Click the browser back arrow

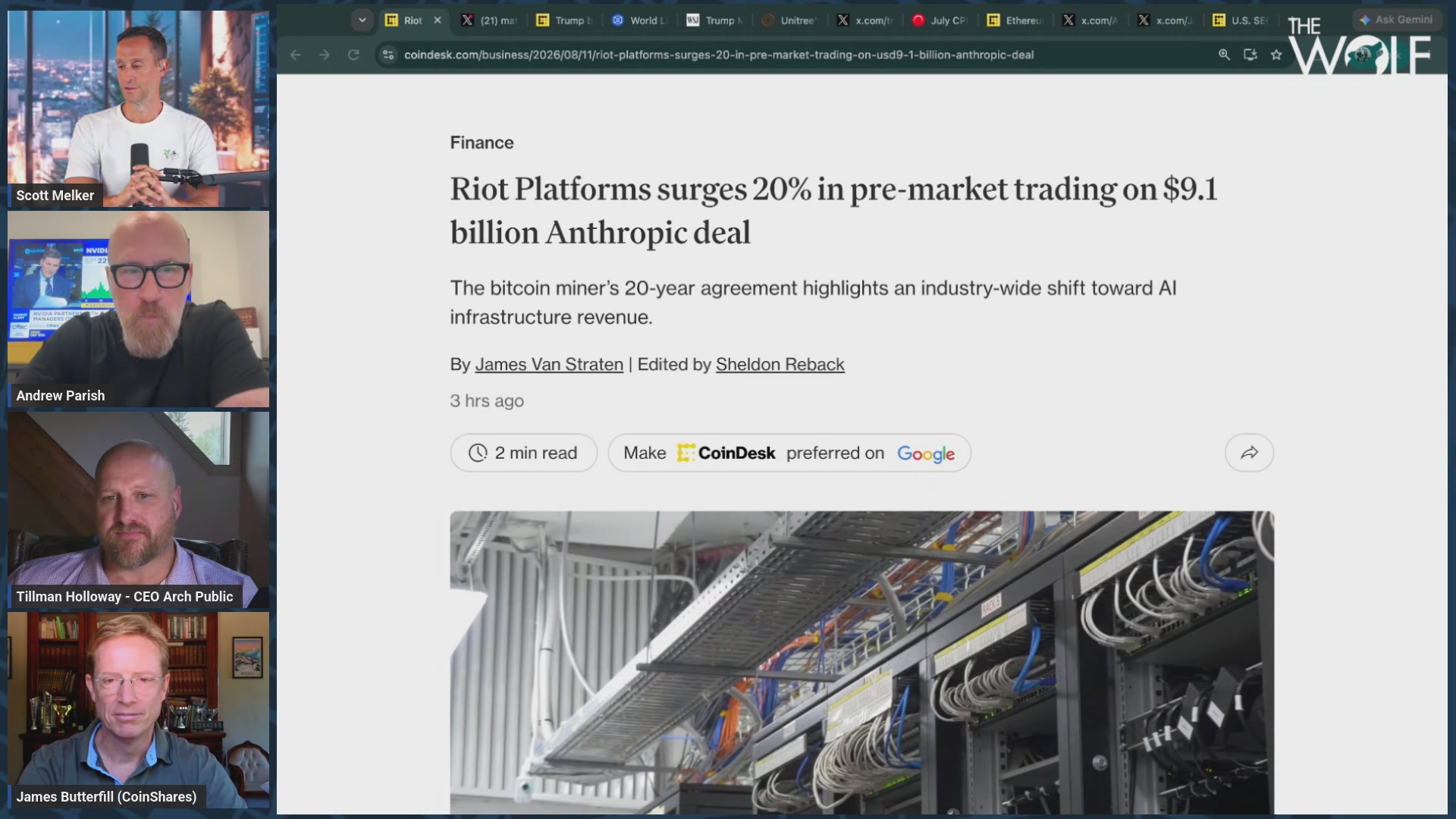coord(296,55)
